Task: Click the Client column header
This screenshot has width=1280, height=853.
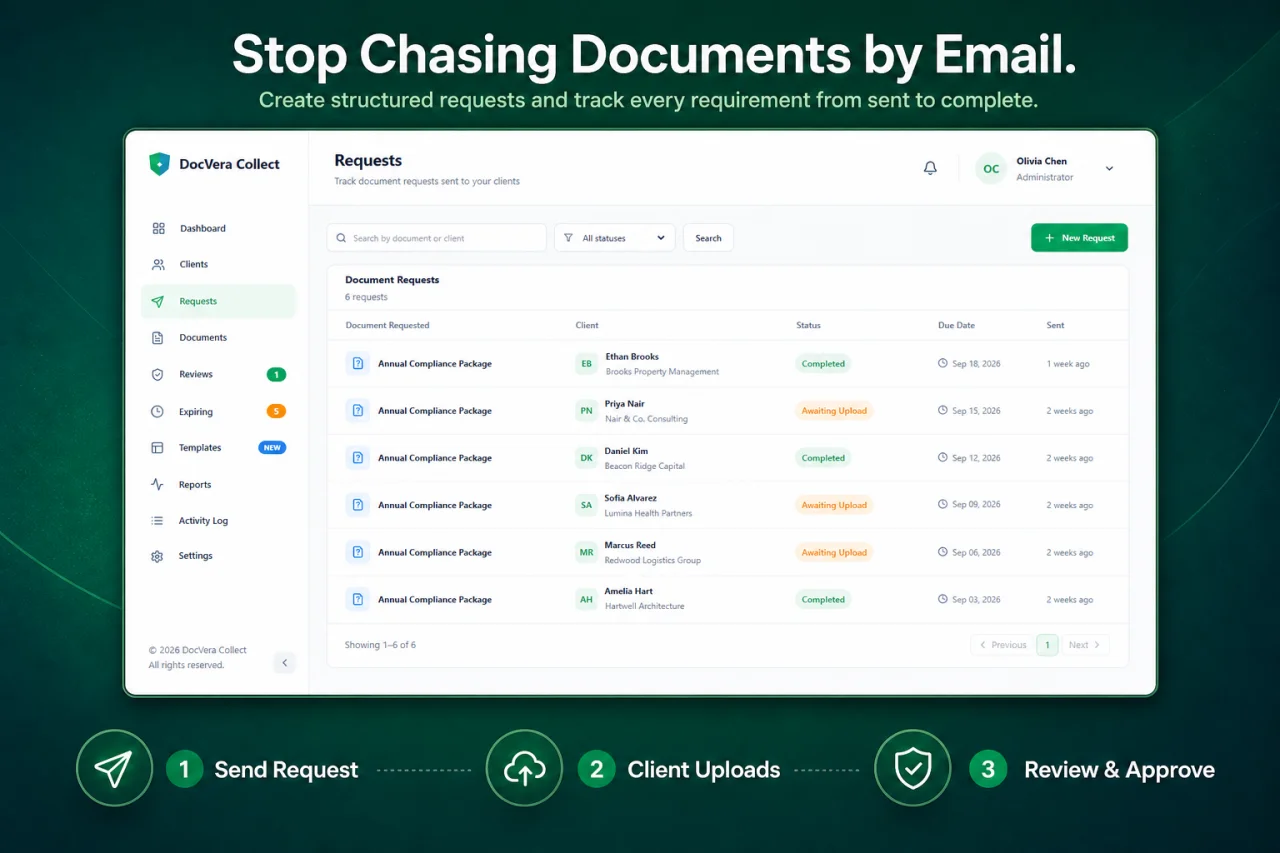Action: (x=587, y=325)
